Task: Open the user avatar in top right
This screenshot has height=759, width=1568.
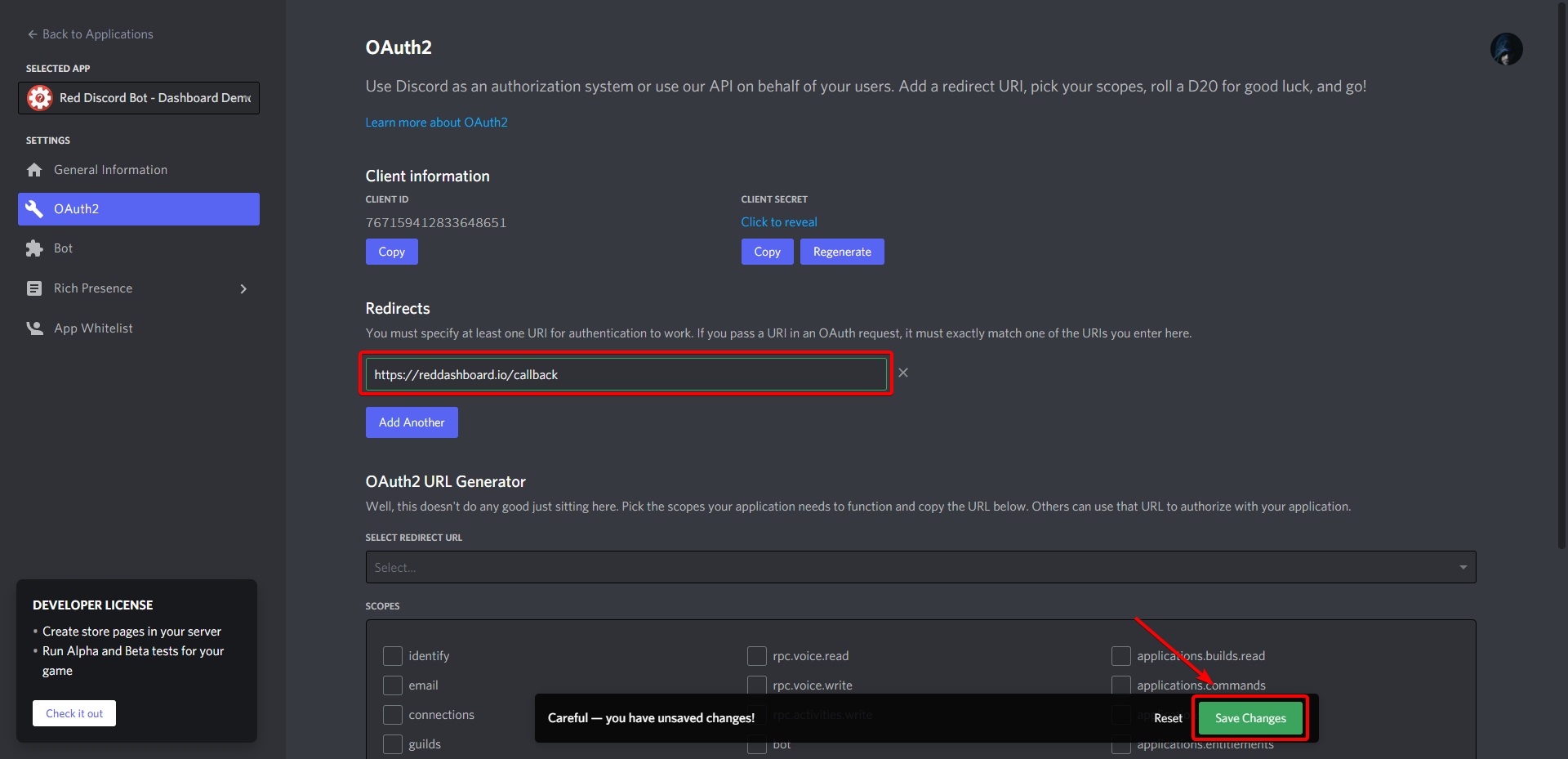Action: click(1506, 49)
